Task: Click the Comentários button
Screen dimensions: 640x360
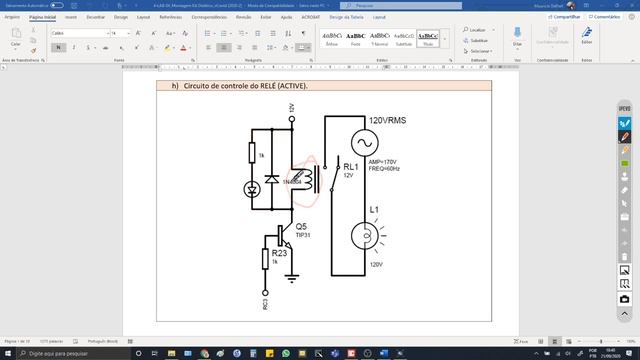Action: pyautogui.click(x=604, y=17)
